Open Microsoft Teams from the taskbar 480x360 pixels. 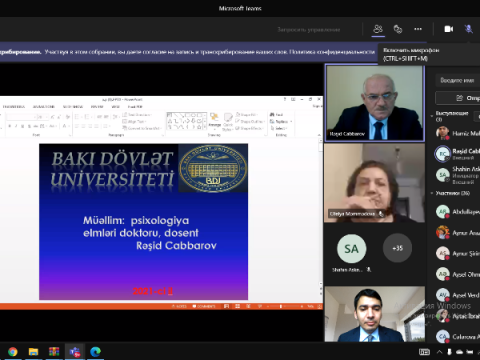pos(75,352)
